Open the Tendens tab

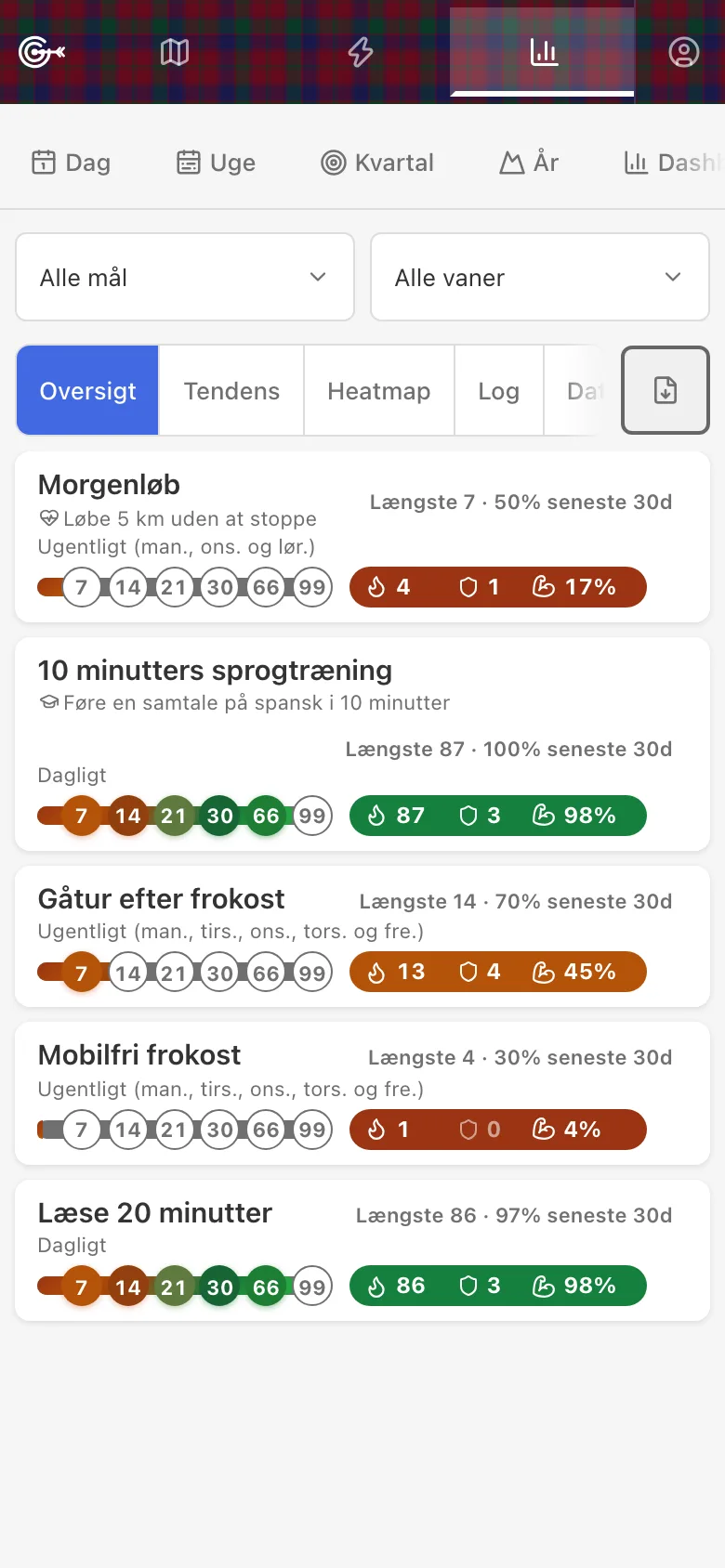[x=231, y=391]
